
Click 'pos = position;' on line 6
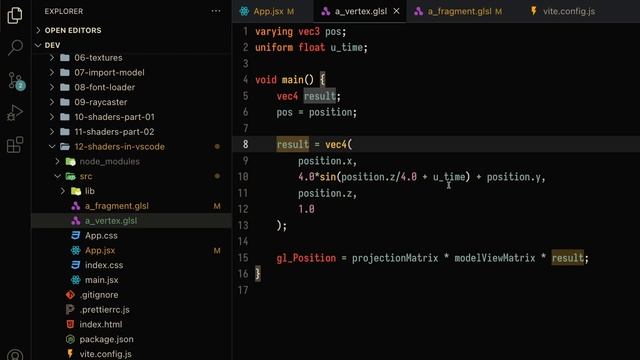point(317,112)
